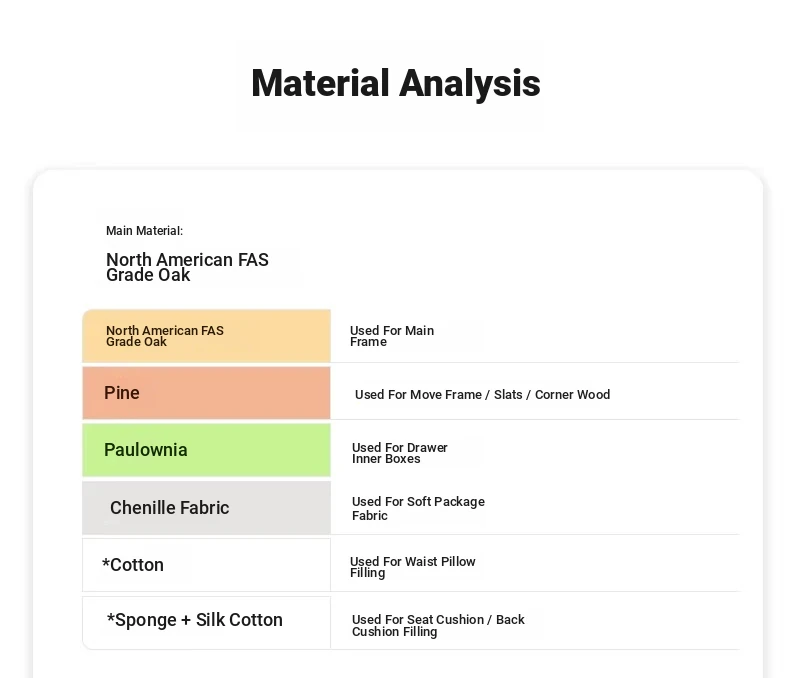
Task: Click the word Analysis in the title
Action: tap(470, 85)
